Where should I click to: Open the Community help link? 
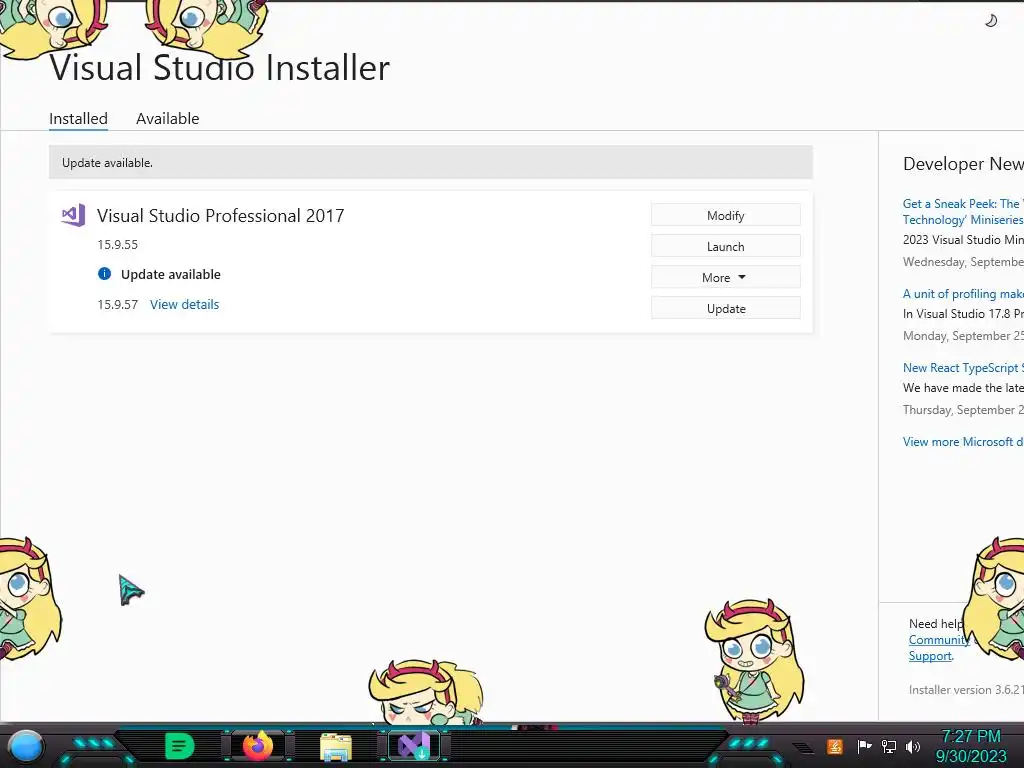tap(938, 640)
